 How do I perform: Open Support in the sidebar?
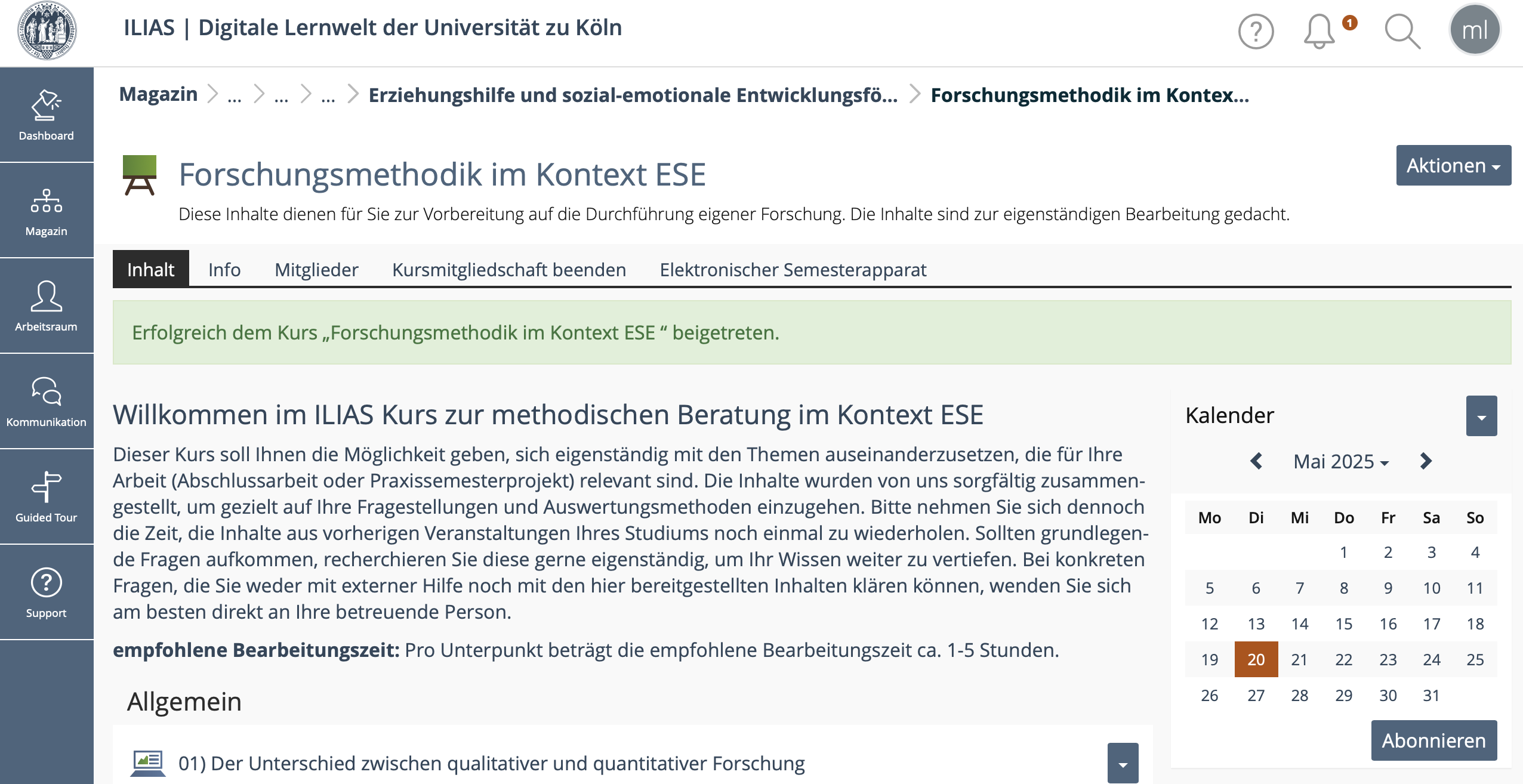pyautogui.click(x=47, y=592)
